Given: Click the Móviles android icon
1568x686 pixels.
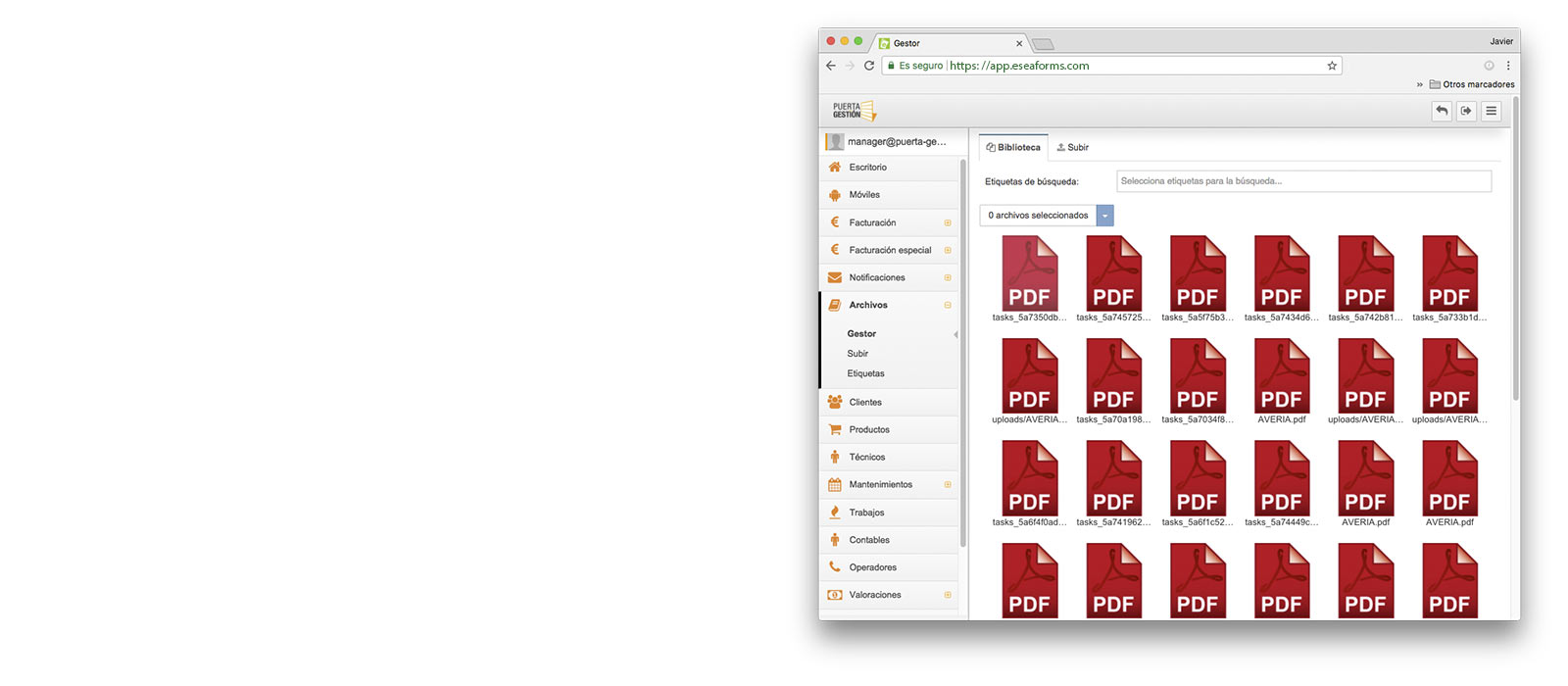Looking at the screenshot, I should [x=835, y=194].
